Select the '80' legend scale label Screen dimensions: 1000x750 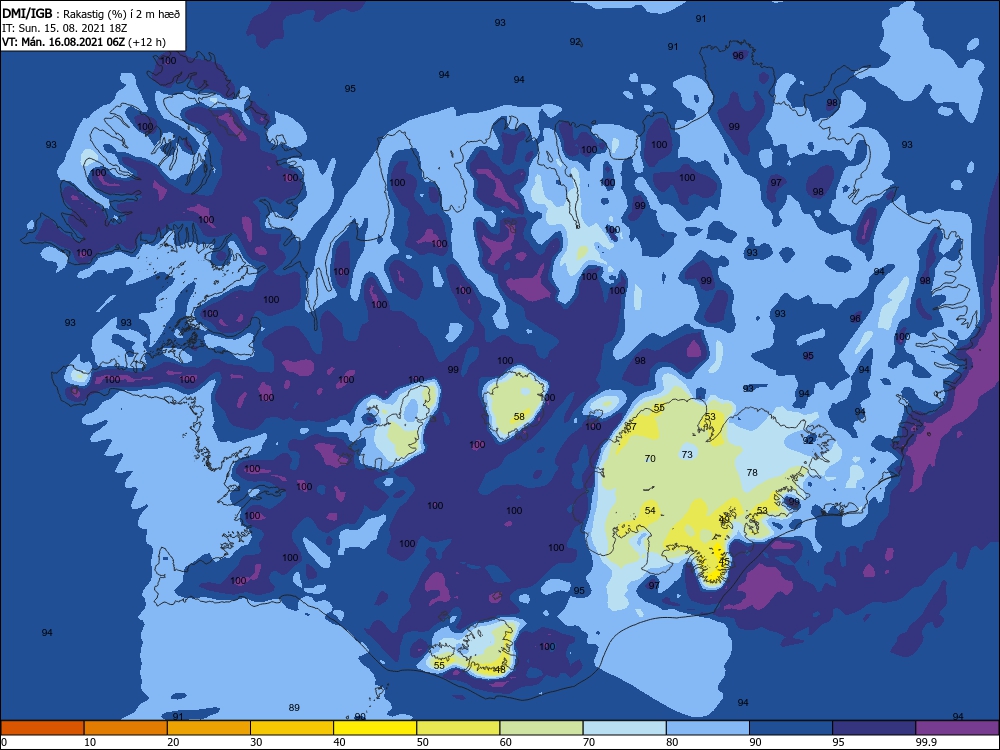coord(672,742)
